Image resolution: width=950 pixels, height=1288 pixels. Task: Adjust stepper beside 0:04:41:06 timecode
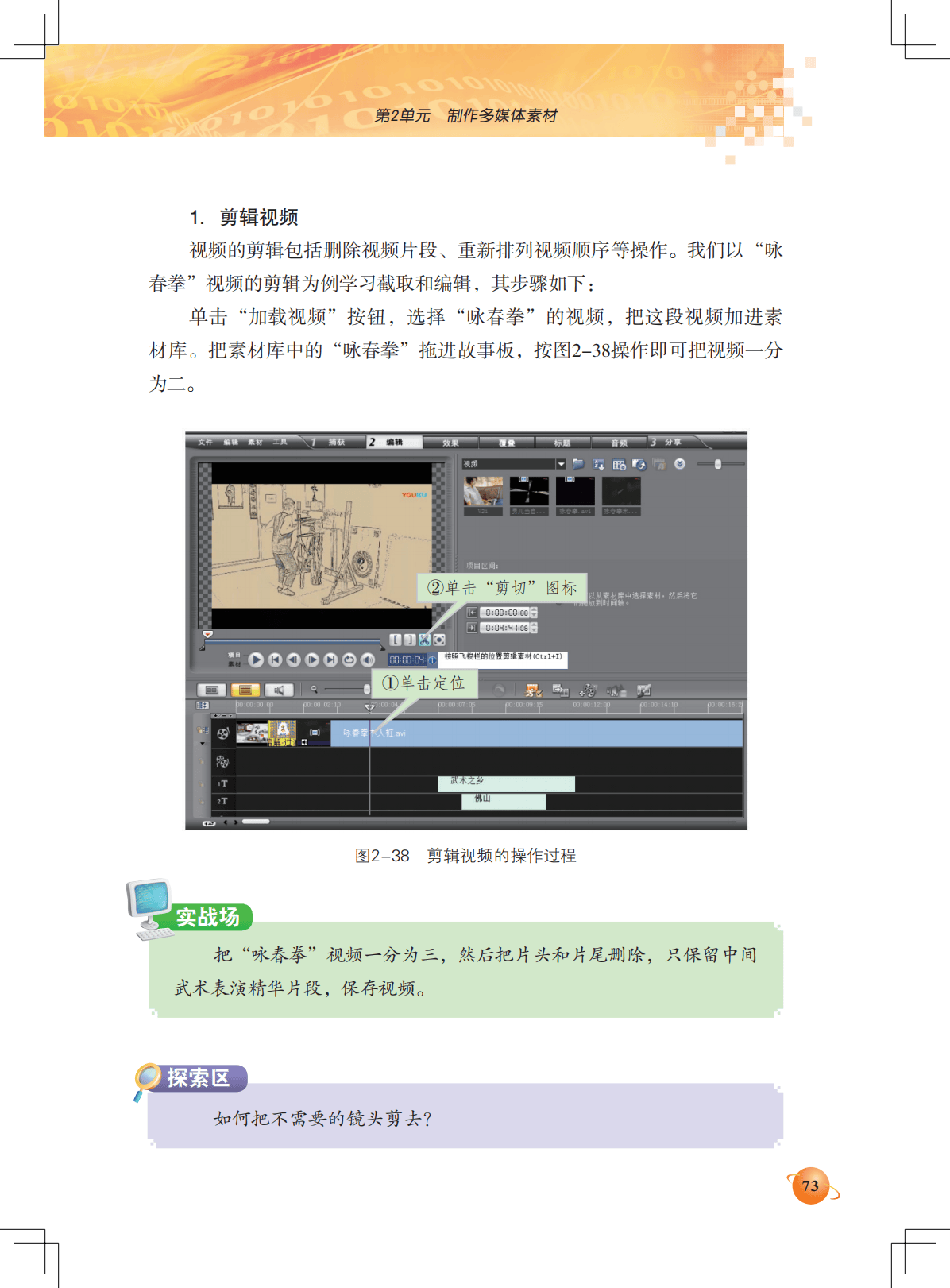tap(534, 628)
